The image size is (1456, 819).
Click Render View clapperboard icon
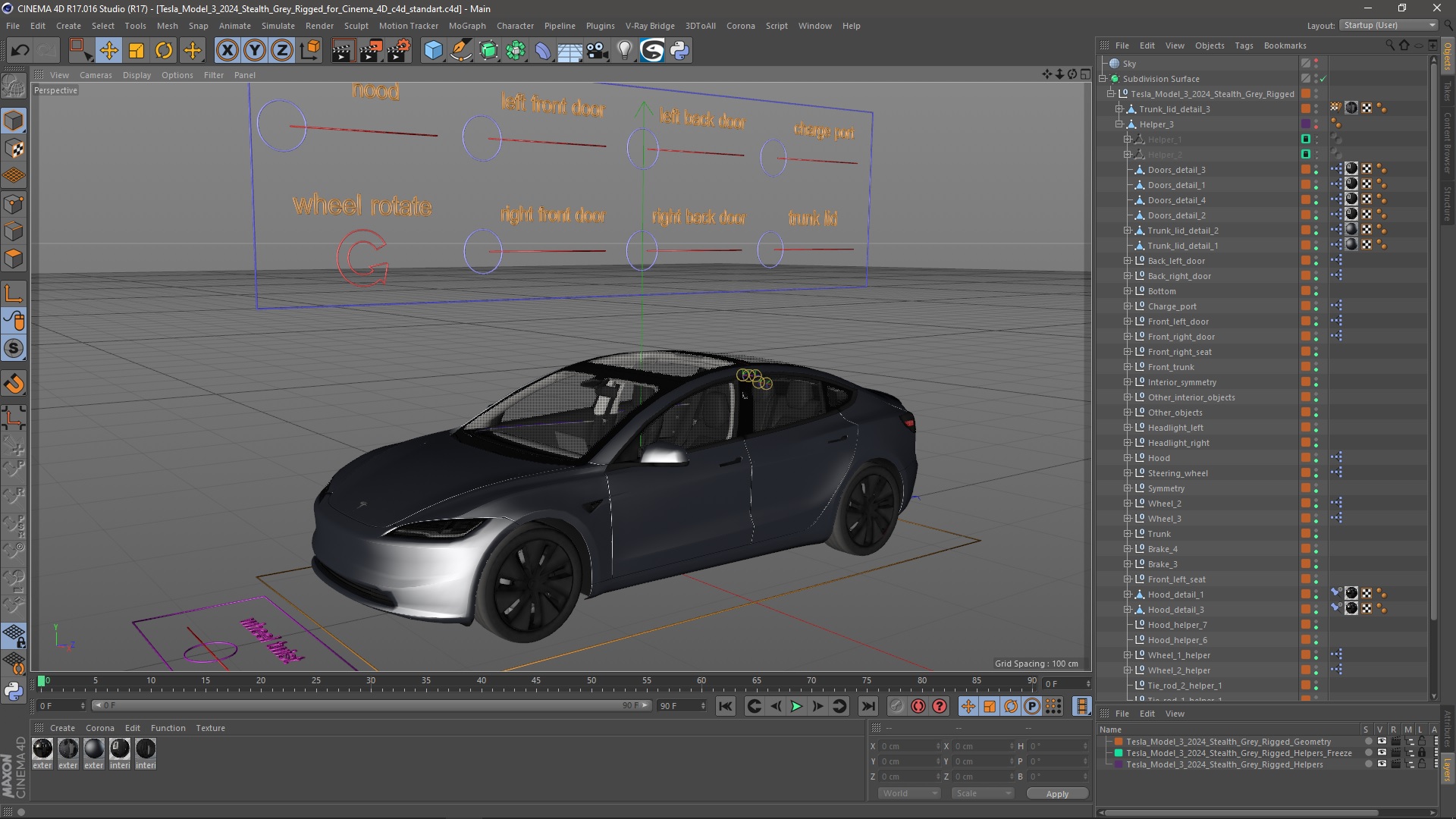[343, 51]
